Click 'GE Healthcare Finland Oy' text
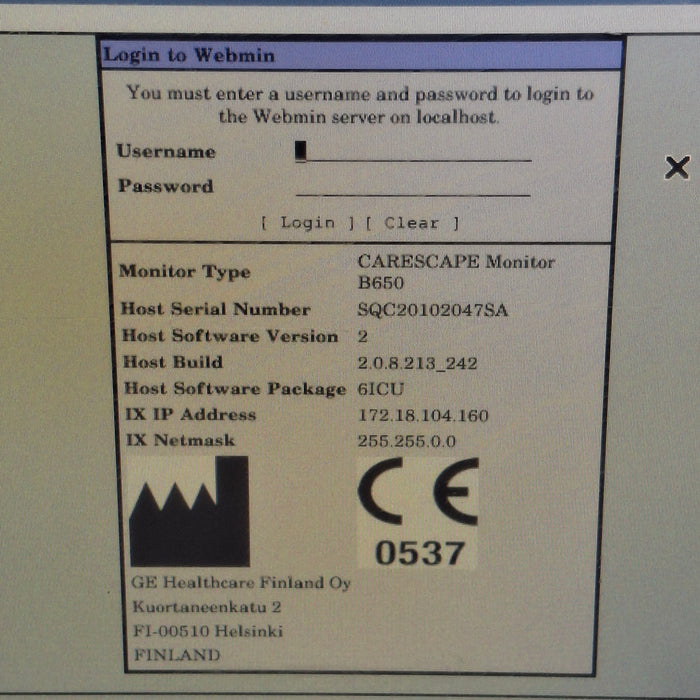 [241, 583]
